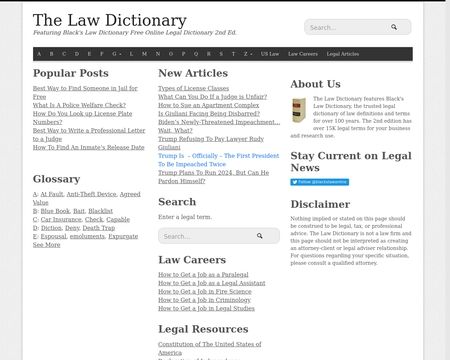Open Espousal glossary term
This screenshot has height=360, width=450.
point(54,236)
